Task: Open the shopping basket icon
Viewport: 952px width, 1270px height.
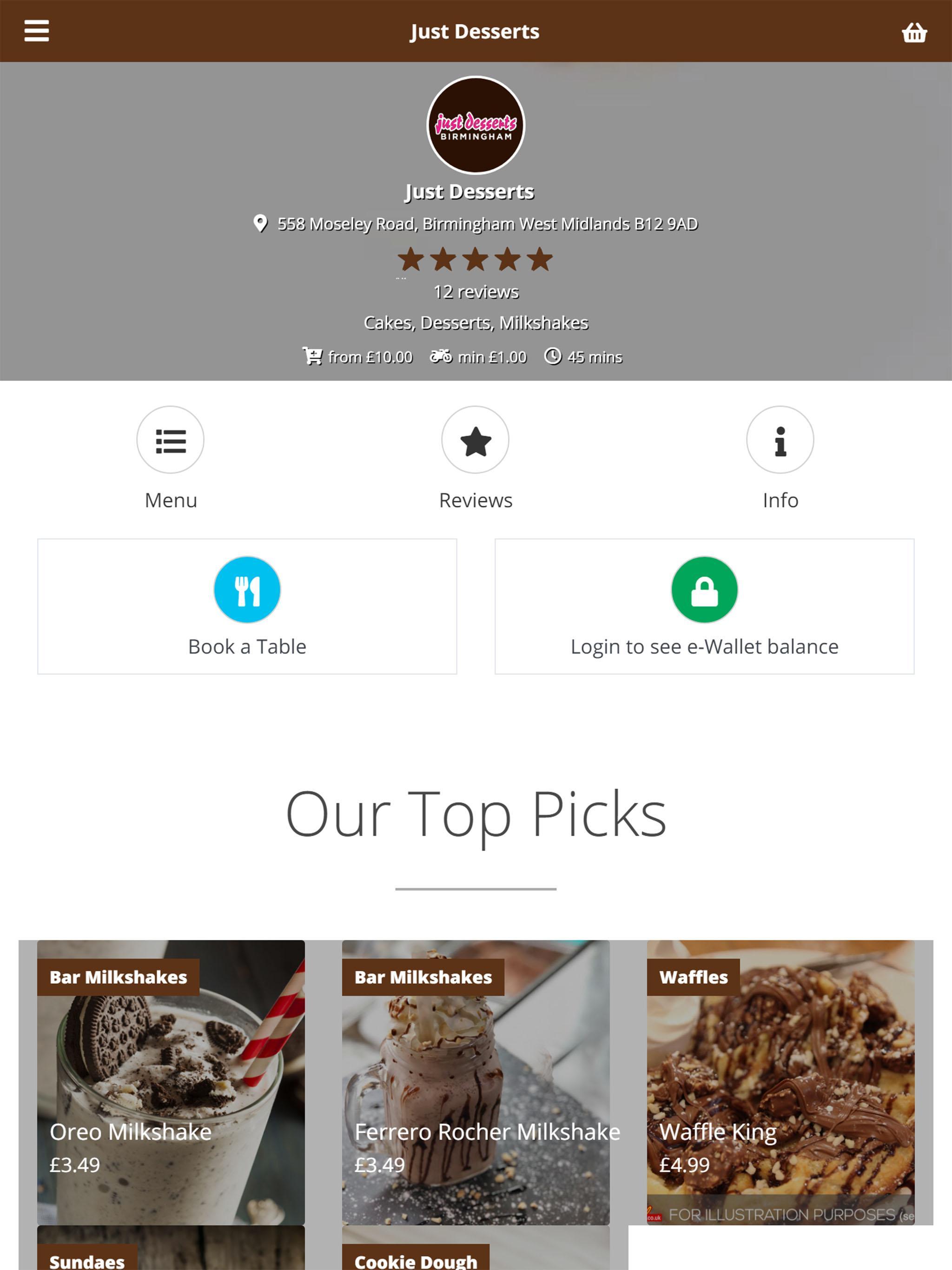Action: point(914,32)
